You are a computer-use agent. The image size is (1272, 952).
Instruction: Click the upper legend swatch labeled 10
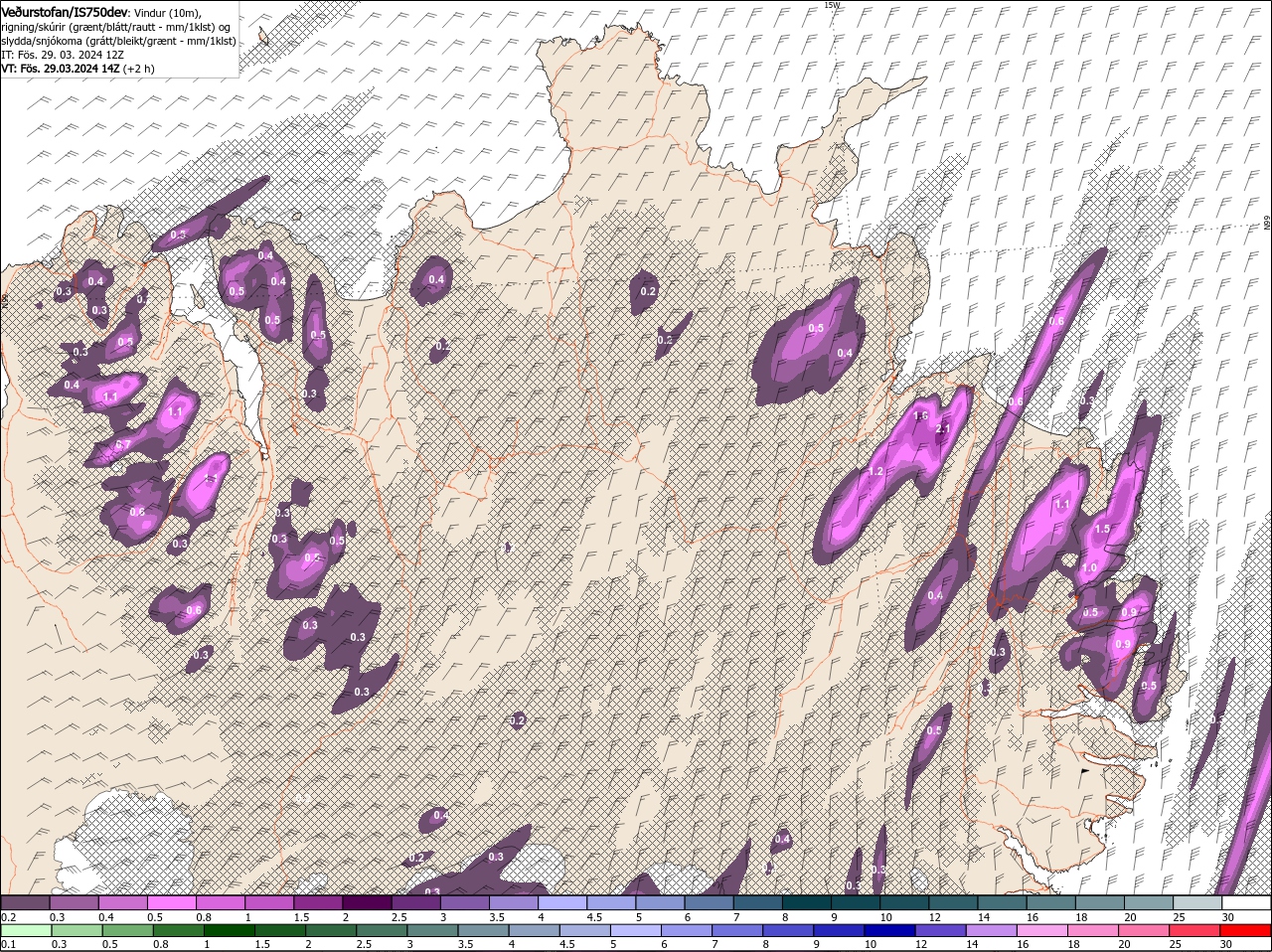click(x=905, y=903)
